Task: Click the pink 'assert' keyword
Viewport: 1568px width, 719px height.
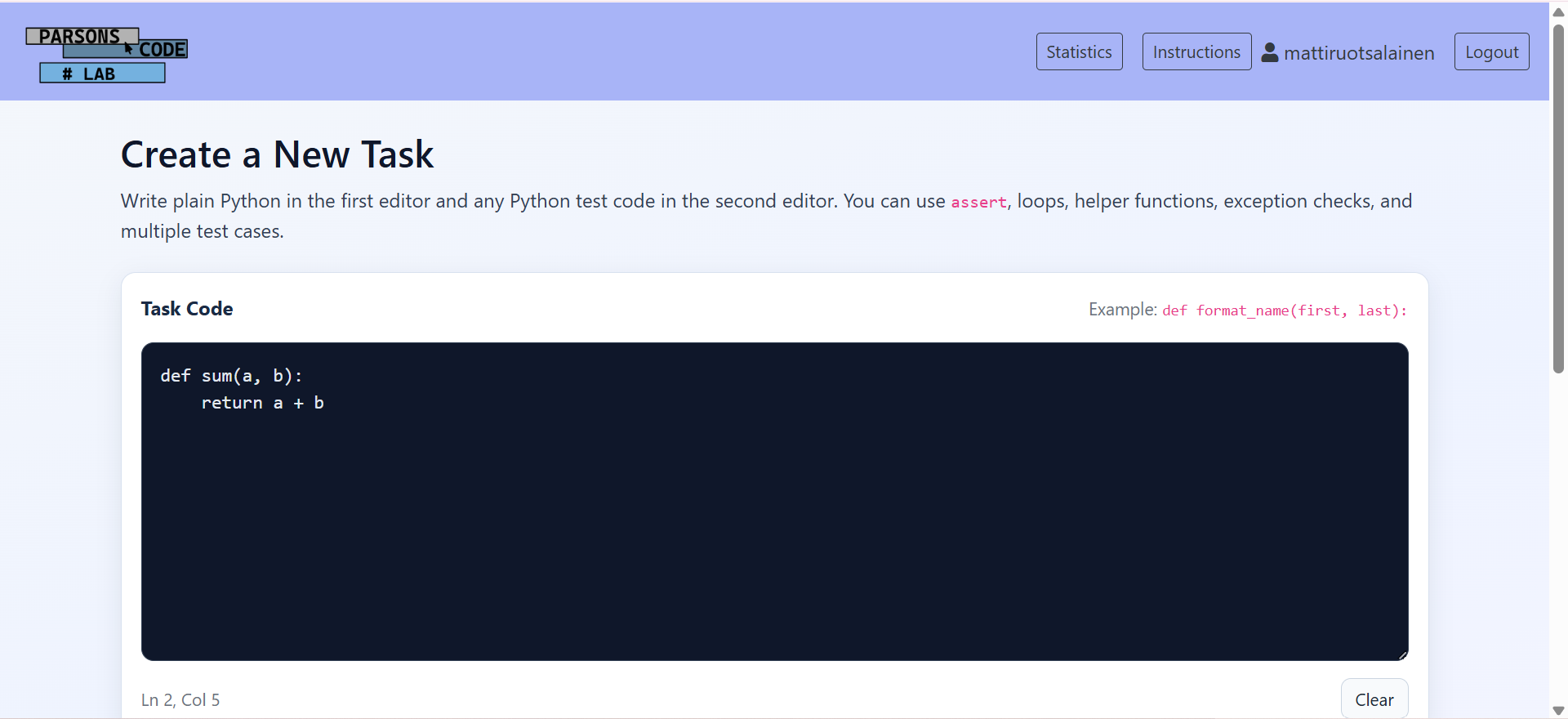Action: click(x=978, y=202)
